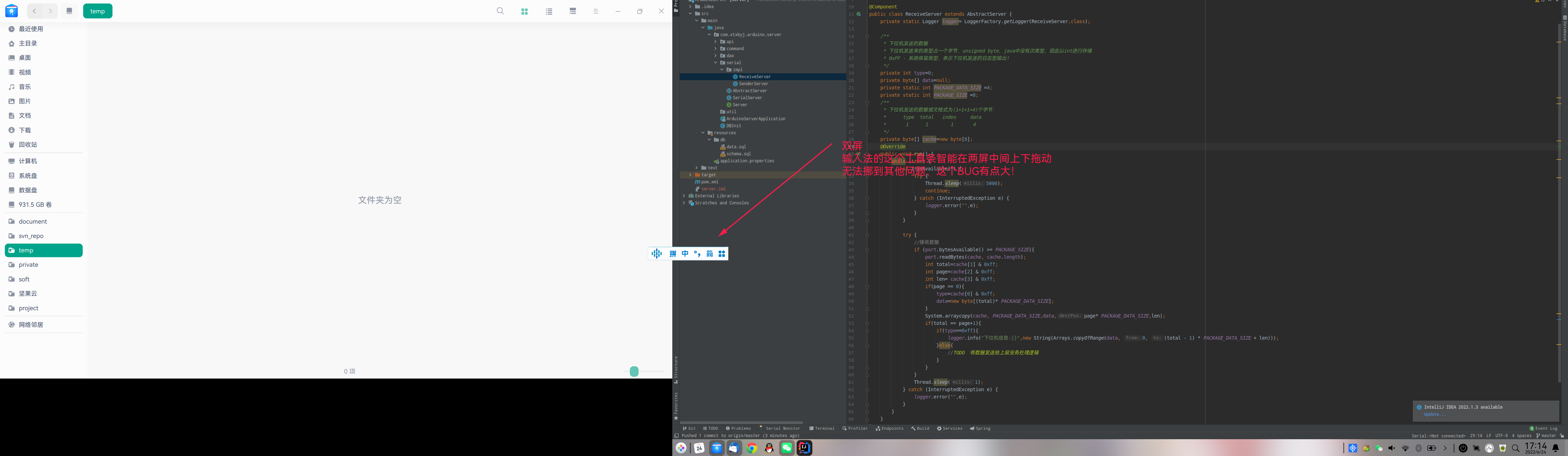
Task: Open WeChat from the dock
Action: (x=787, y=448)
